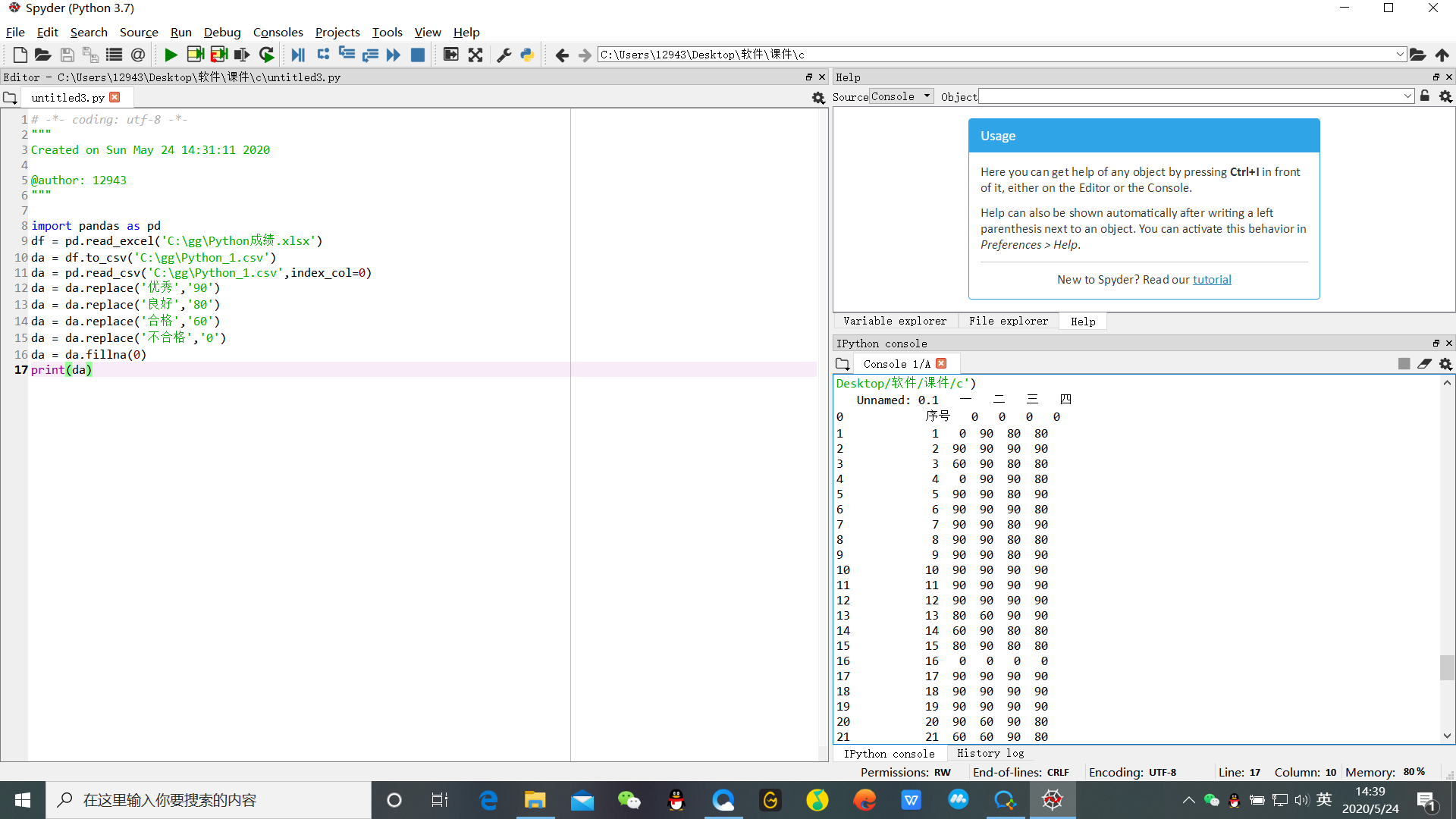Open the Consoles menu
The height and width of the screenshot is (819, 1456).
click(278, 32)
